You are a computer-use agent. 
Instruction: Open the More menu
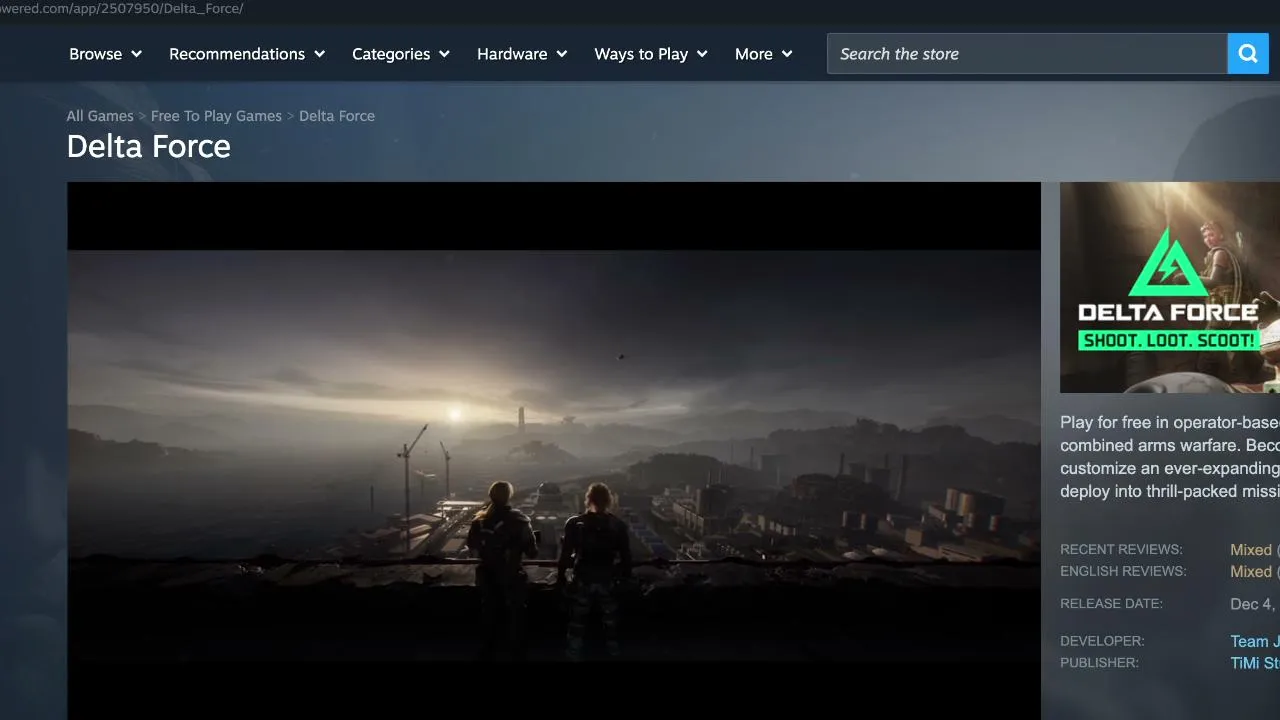coord(764,54)
